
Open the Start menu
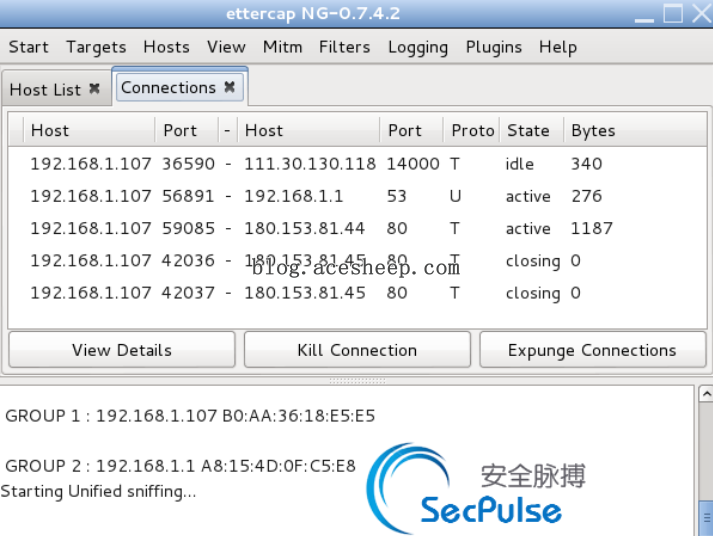[28, 47]
